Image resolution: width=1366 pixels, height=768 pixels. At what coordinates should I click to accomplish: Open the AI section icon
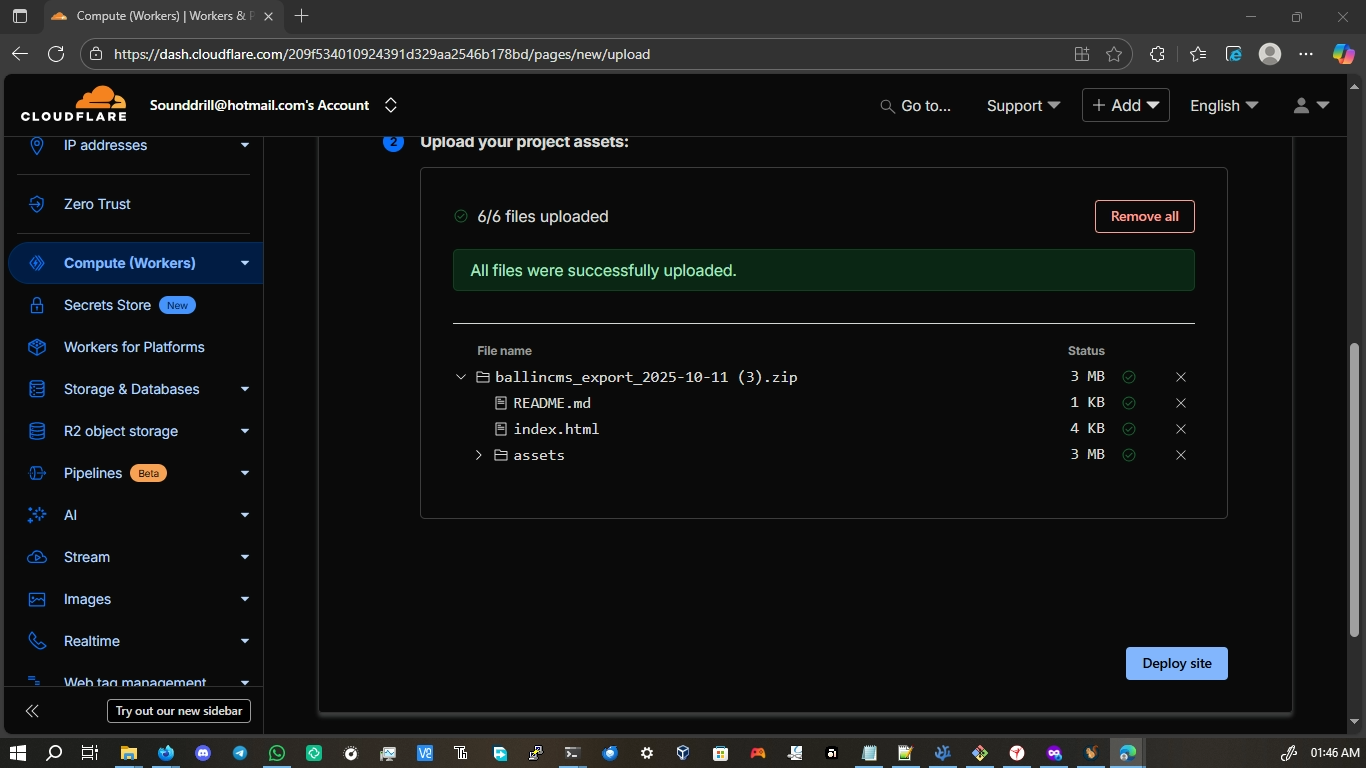(36, 515)
